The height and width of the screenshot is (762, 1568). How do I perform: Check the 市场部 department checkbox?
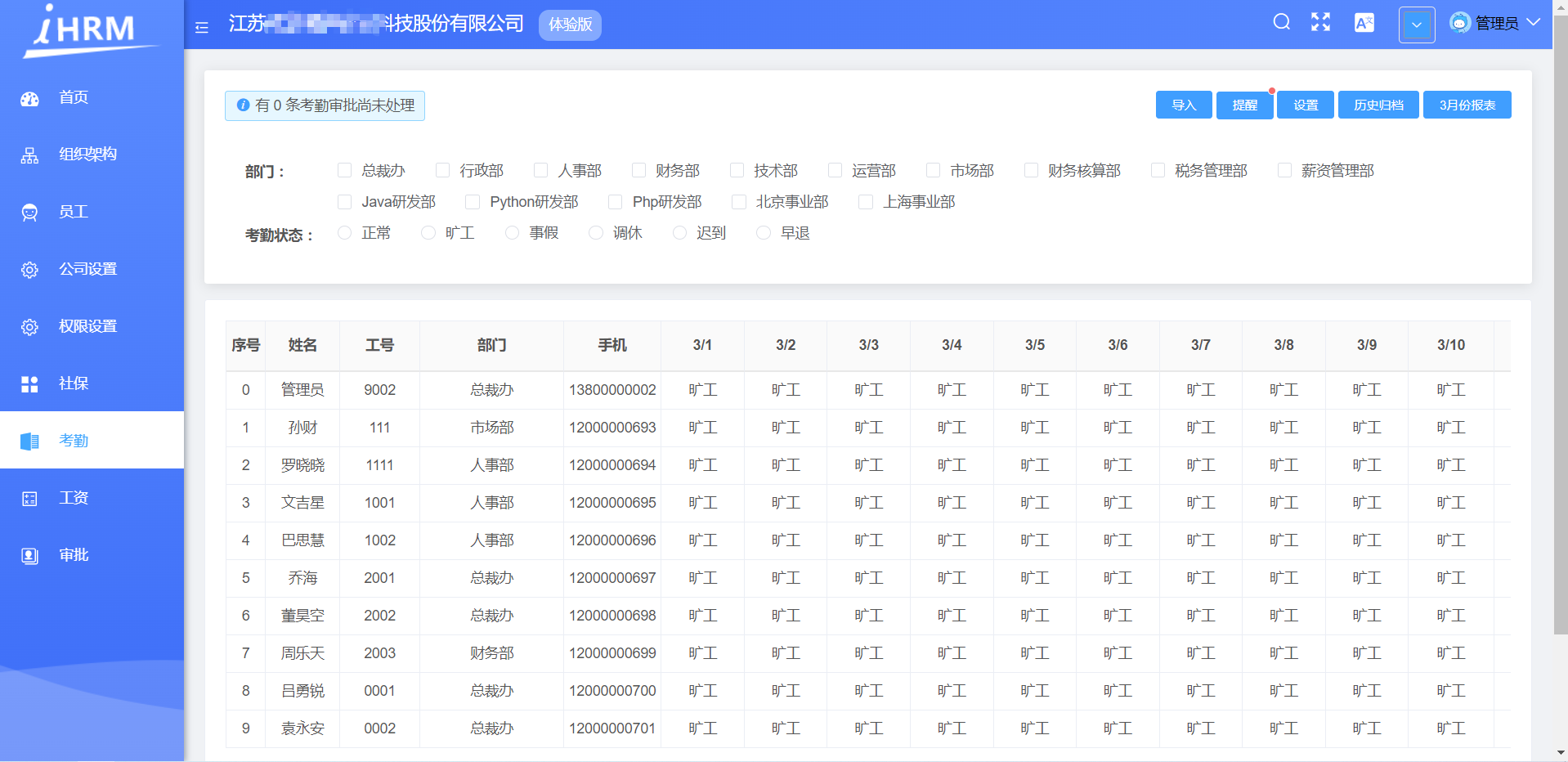[933, 170]
